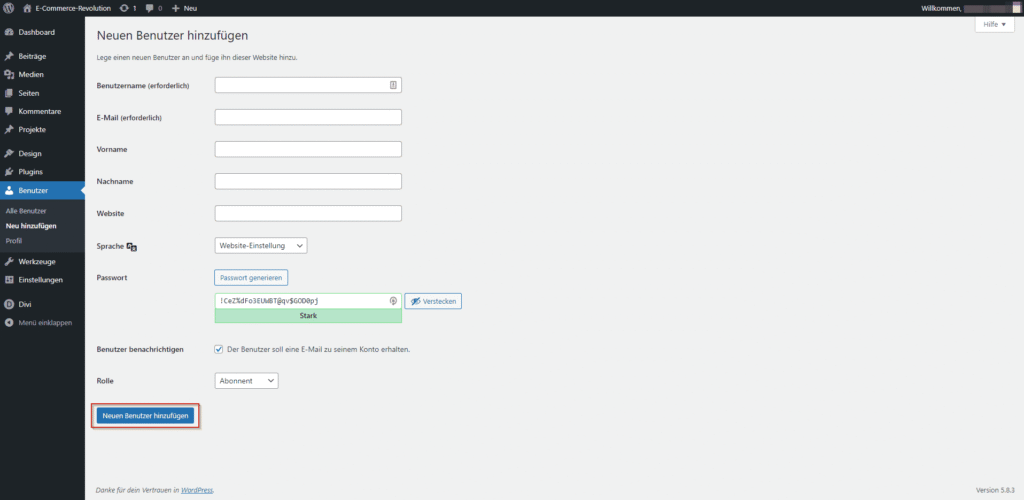Screen dimensions: 1024x500
Task: Open the Einstellungen menu item
Action: (x=42, y=279)
